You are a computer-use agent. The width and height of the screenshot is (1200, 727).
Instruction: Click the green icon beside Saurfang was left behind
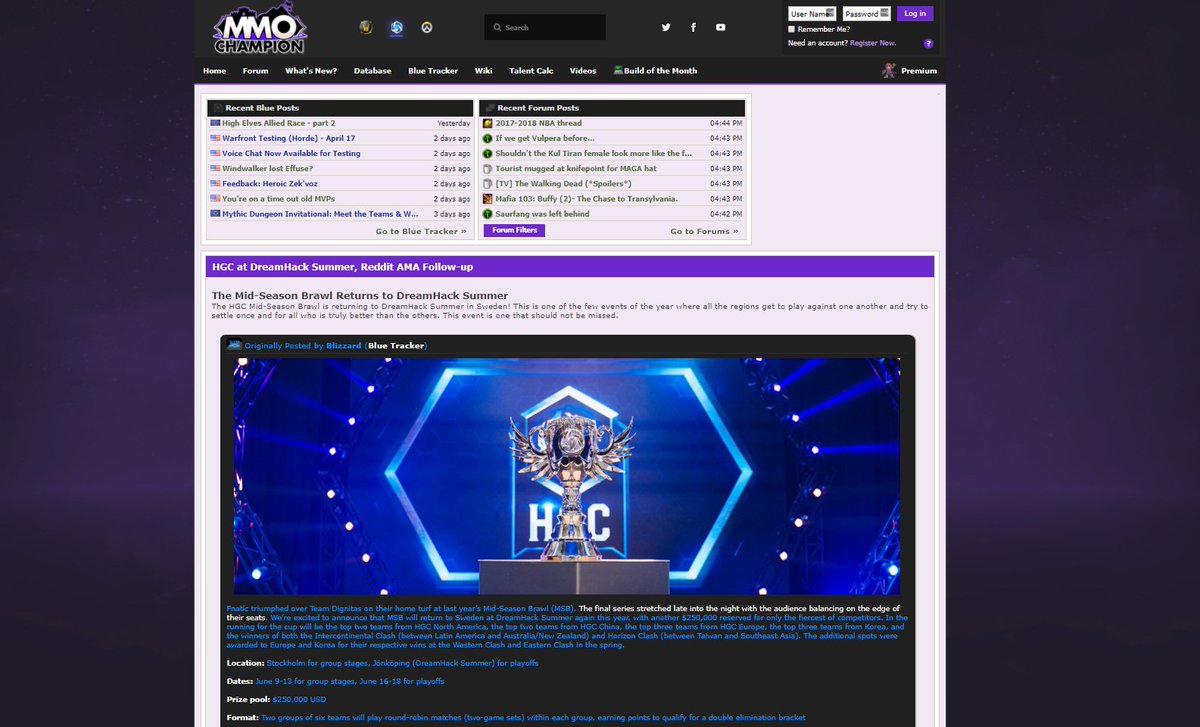pyautogui.click(x=487, y=213)
